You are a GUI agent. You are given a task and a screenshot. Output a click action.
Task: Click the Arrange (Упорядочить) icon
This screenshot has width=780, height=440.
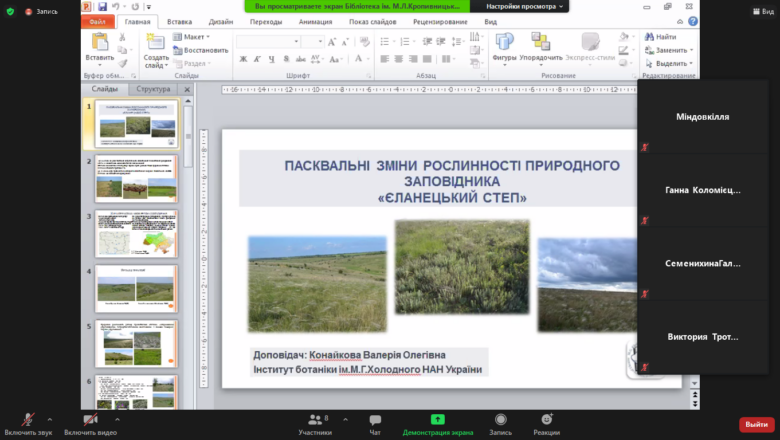[x=541, y=42]
